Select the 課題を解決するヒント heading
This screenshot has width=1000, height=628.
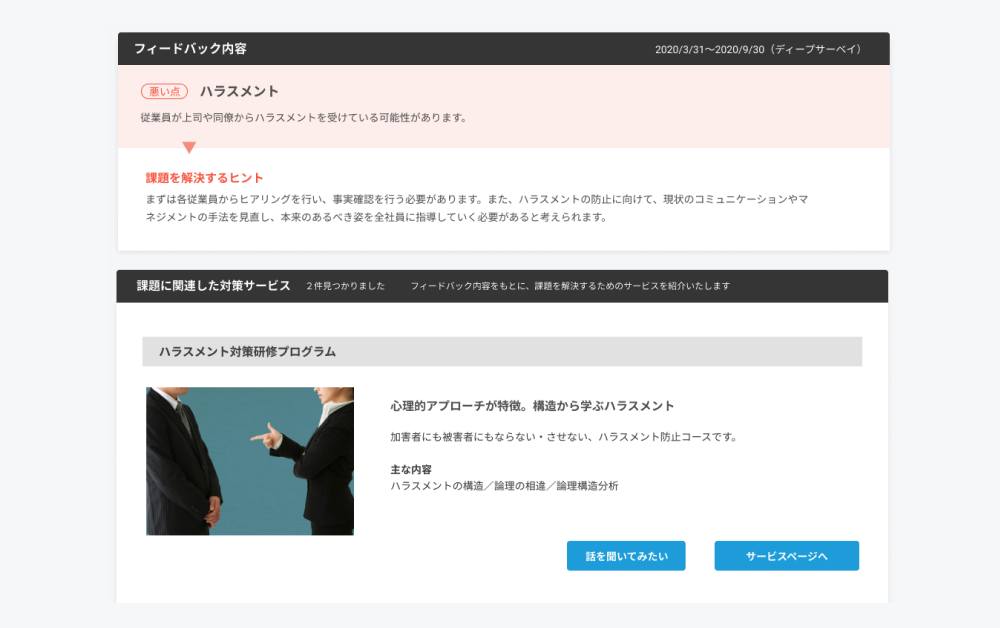tap(204, 178)
